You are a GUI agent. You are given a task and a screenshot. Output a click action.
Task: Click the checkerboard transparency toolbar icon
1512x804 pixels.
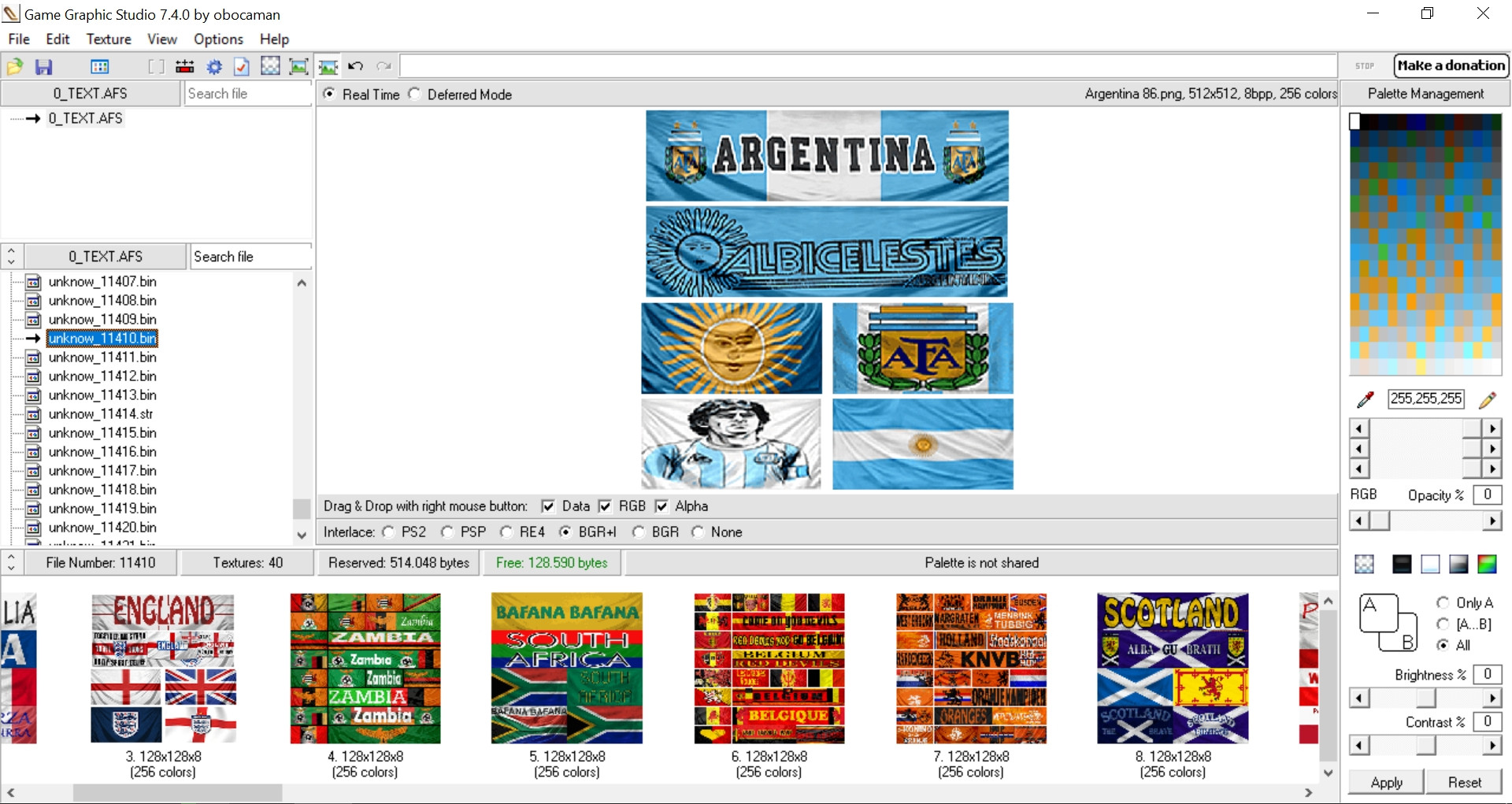(270, 66)
